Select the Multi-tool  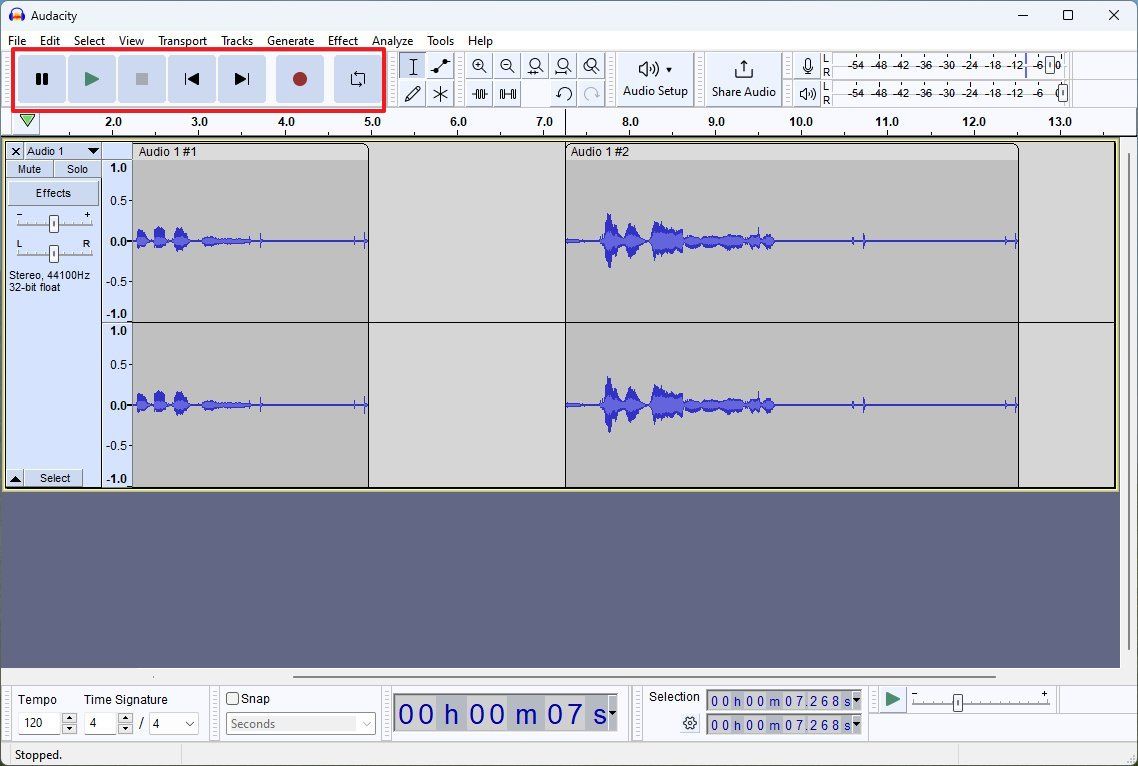click(x=439, y=93)
